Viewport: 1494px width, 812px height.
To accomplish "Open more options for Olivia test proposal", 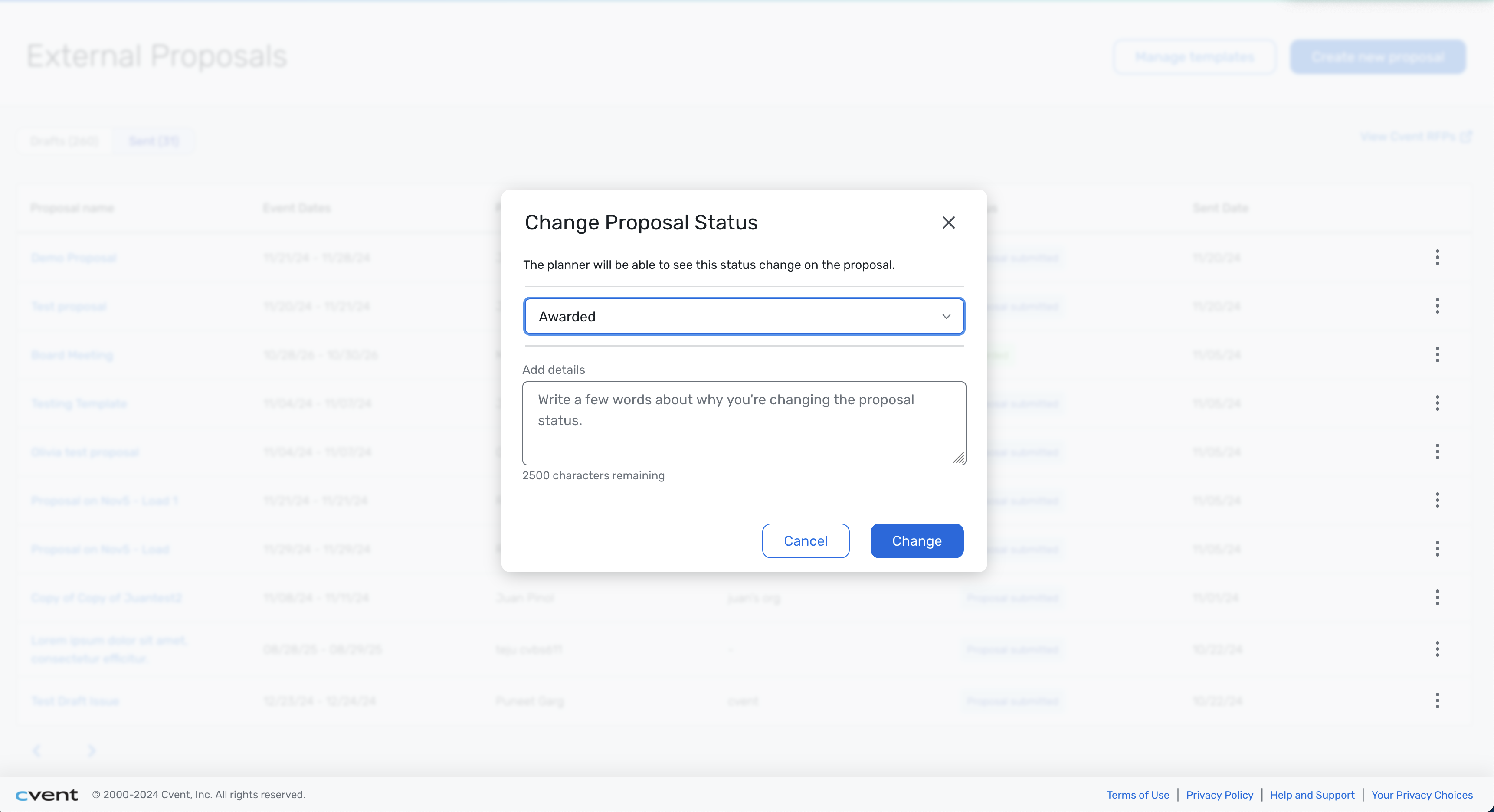I will point(1437,451).
